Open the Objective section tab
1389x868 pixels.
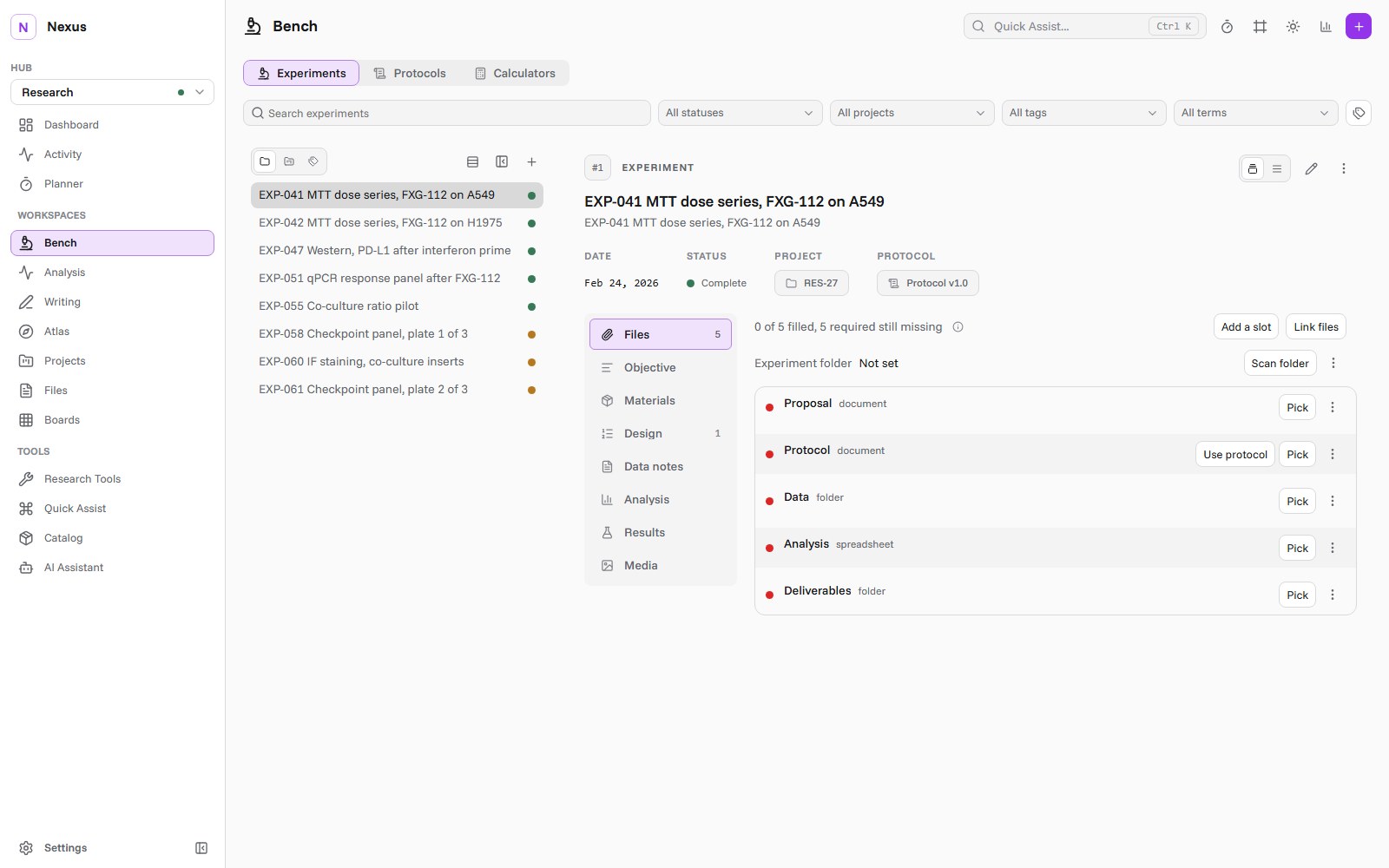(x=661, y=368)
